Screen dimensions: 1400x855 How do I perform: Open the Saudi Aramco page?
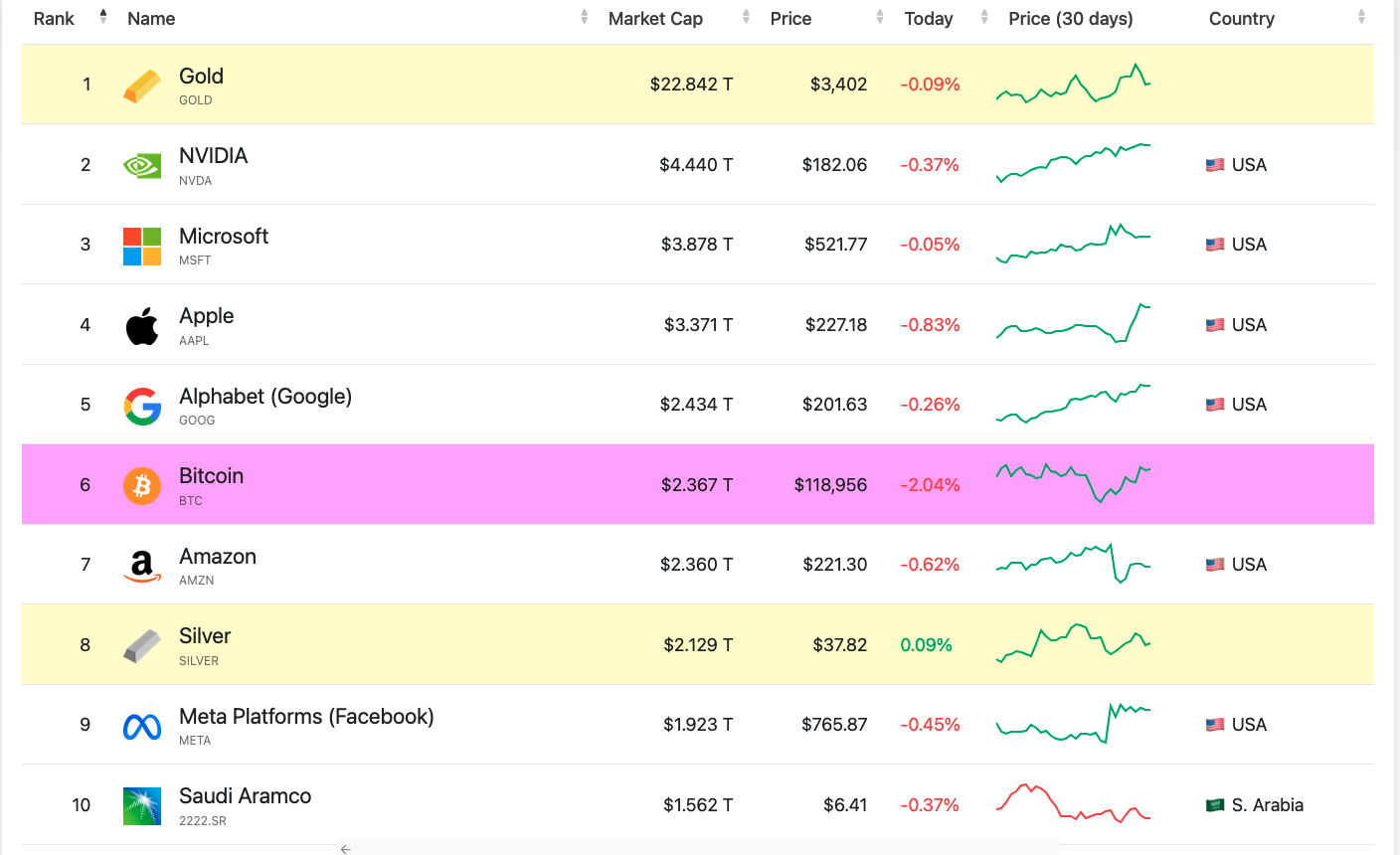click(x=245, y=796)
